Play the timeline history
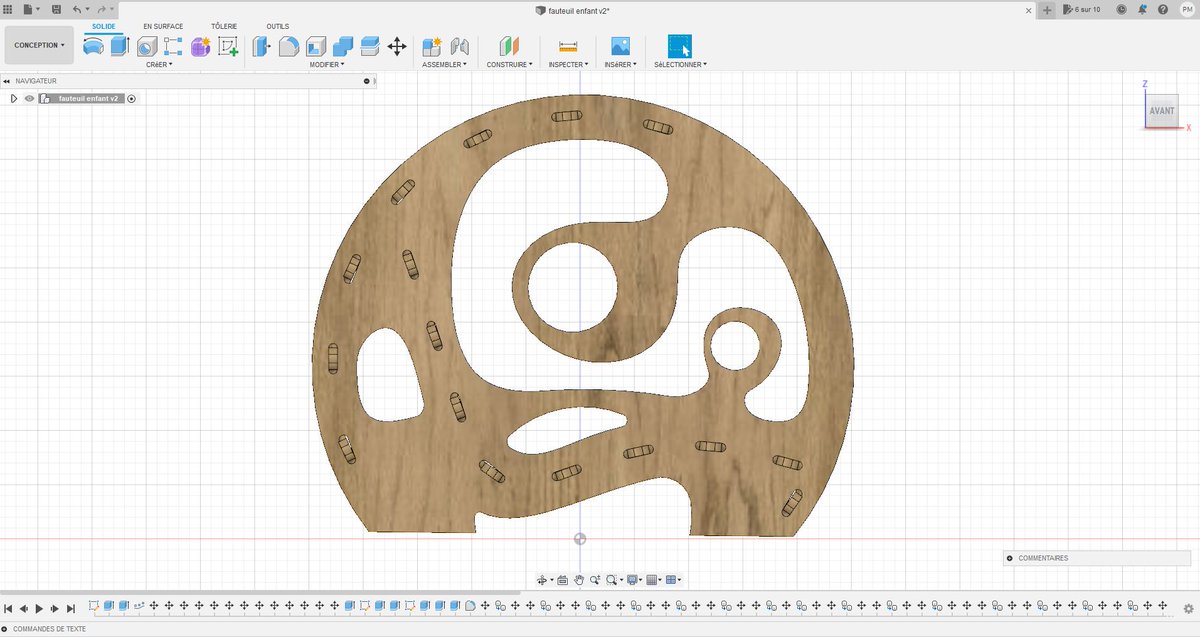1200x637 pixels. click(x=39, y=608)
